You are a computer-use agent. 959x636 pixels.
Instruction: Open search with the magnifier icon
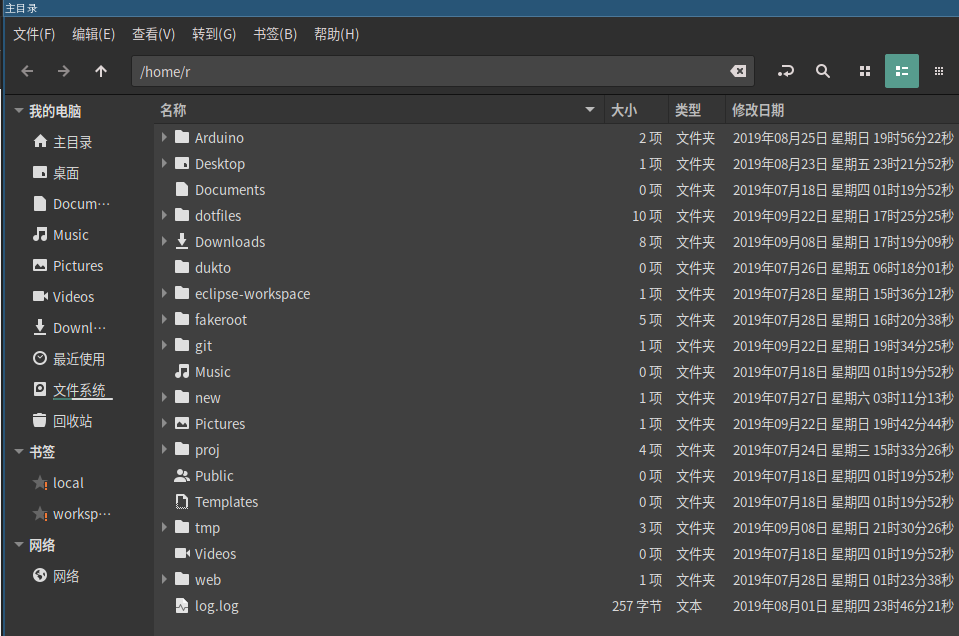(x=823, y=71)
